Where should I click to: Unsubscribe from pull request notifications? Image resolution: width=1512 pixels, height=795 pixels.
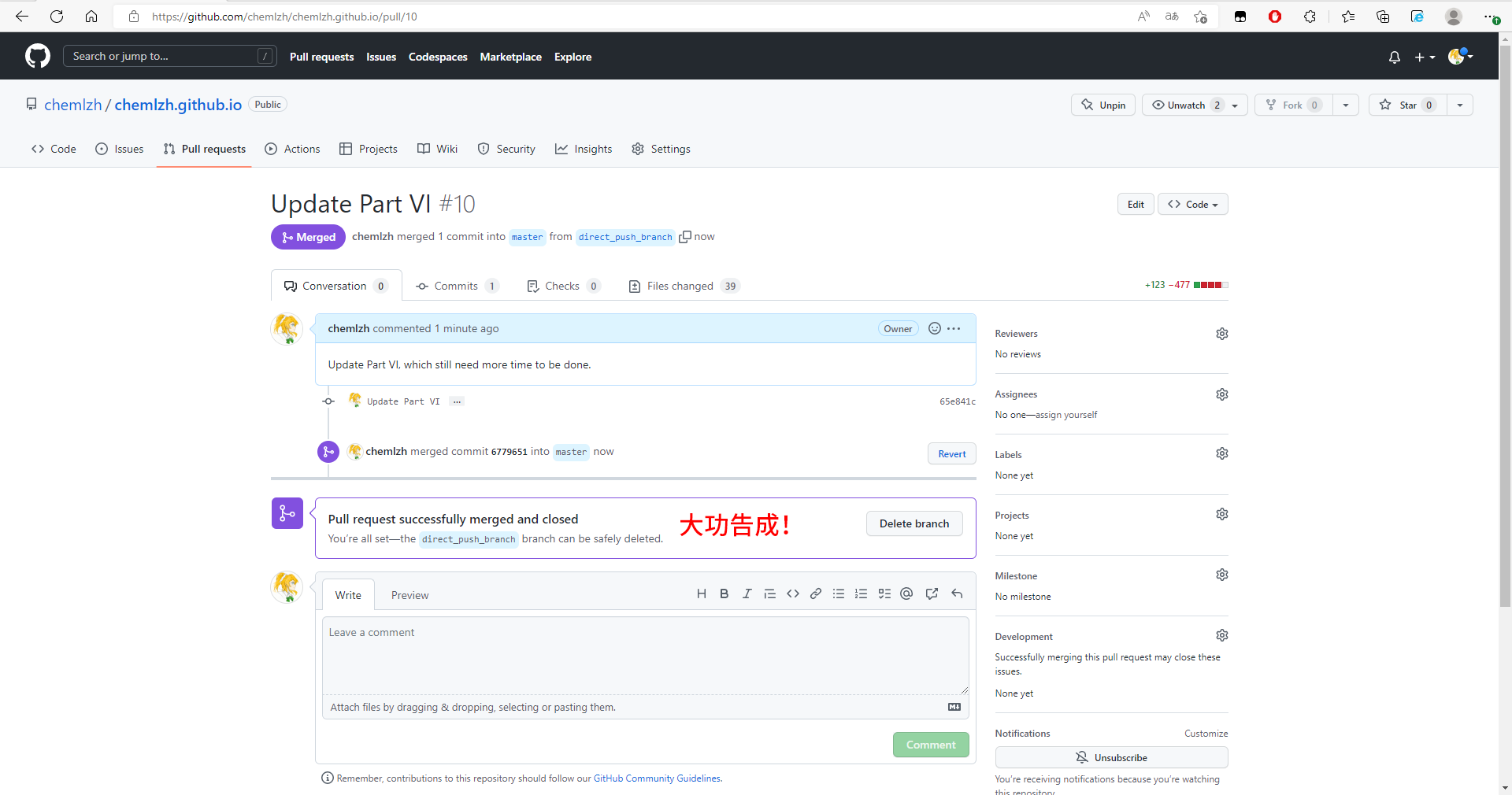pyautogui.click(x=1111, y=757)
